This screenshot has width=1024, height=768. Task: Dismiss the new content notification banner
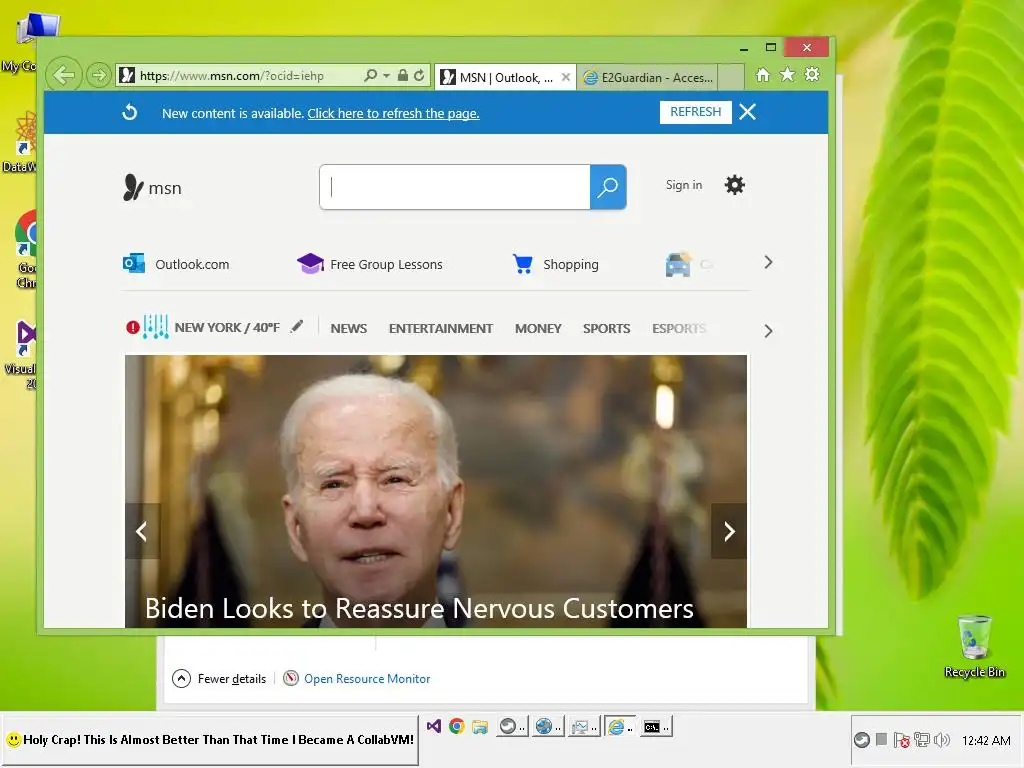tap(748, 112)
